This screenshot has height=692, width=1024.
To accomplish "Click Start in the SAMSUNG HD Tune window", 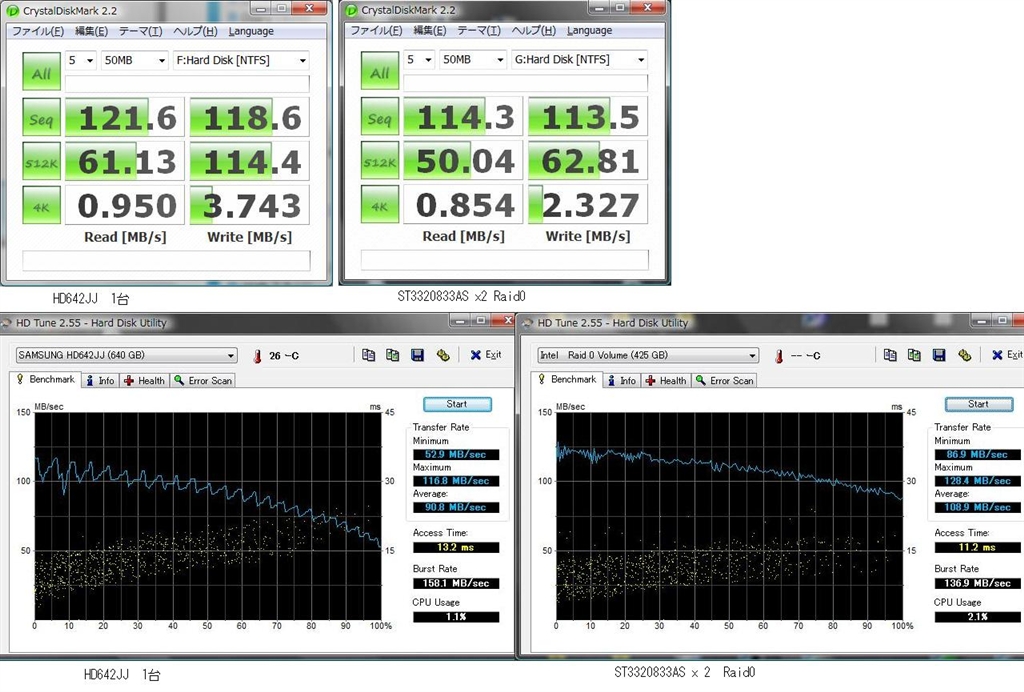I will (457, 404).
